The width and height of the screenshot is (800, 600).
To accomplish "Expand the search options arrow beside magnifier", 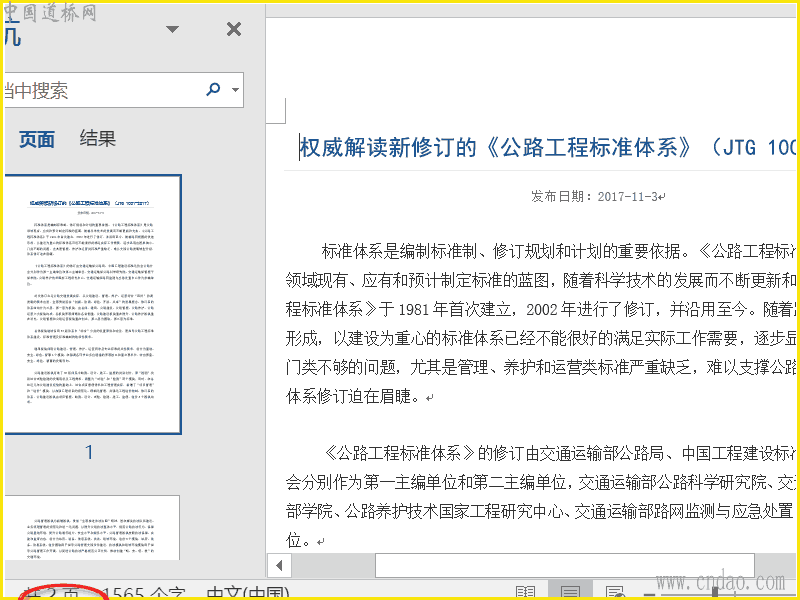I will click(235, 90).
